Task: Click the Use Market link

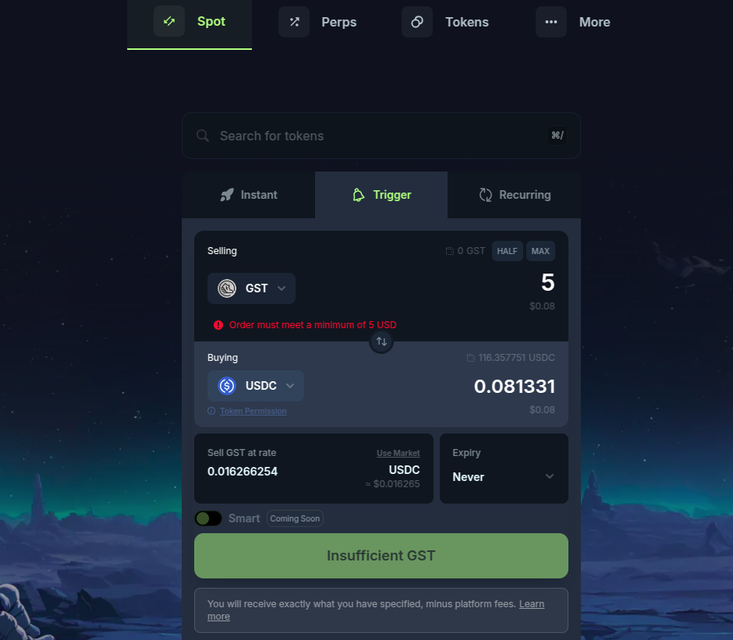Action: (x=398, y=453)
